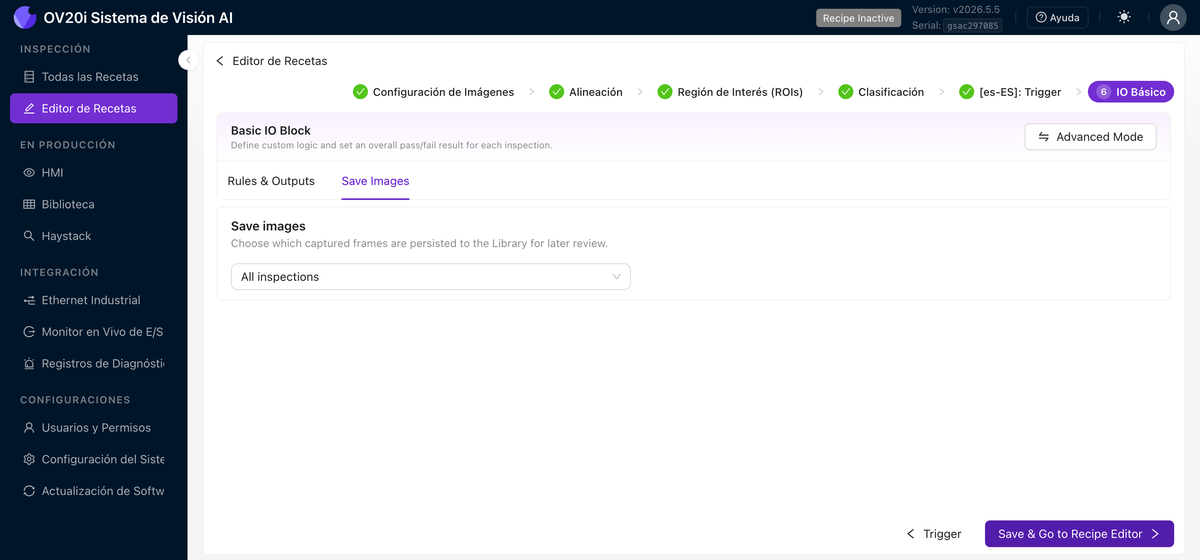
Task: Click the Editor de Recetas breadcrumb title
Action: 280,61
